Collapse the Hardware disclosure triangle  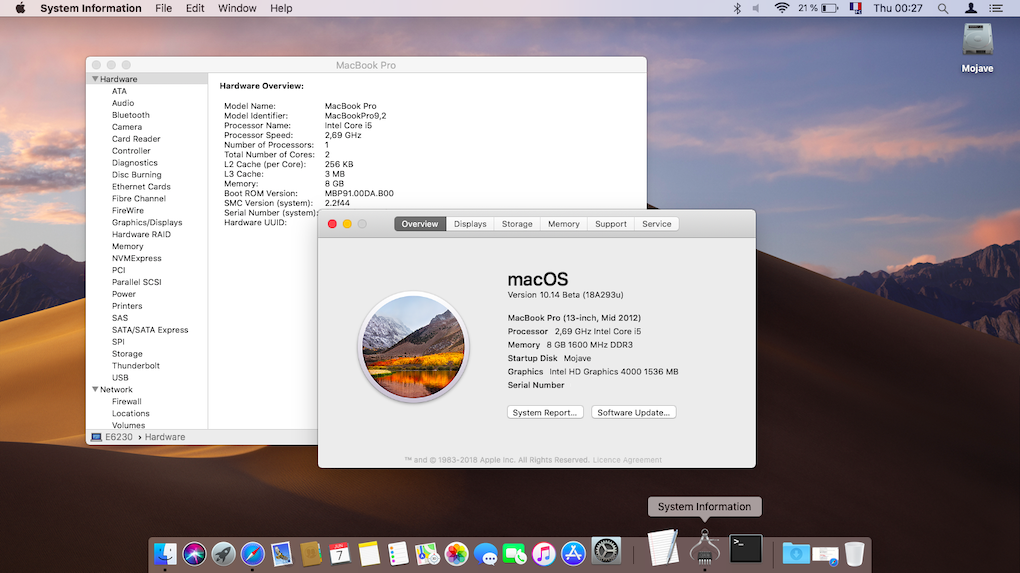pyautogui.click(x=95, y=79)
